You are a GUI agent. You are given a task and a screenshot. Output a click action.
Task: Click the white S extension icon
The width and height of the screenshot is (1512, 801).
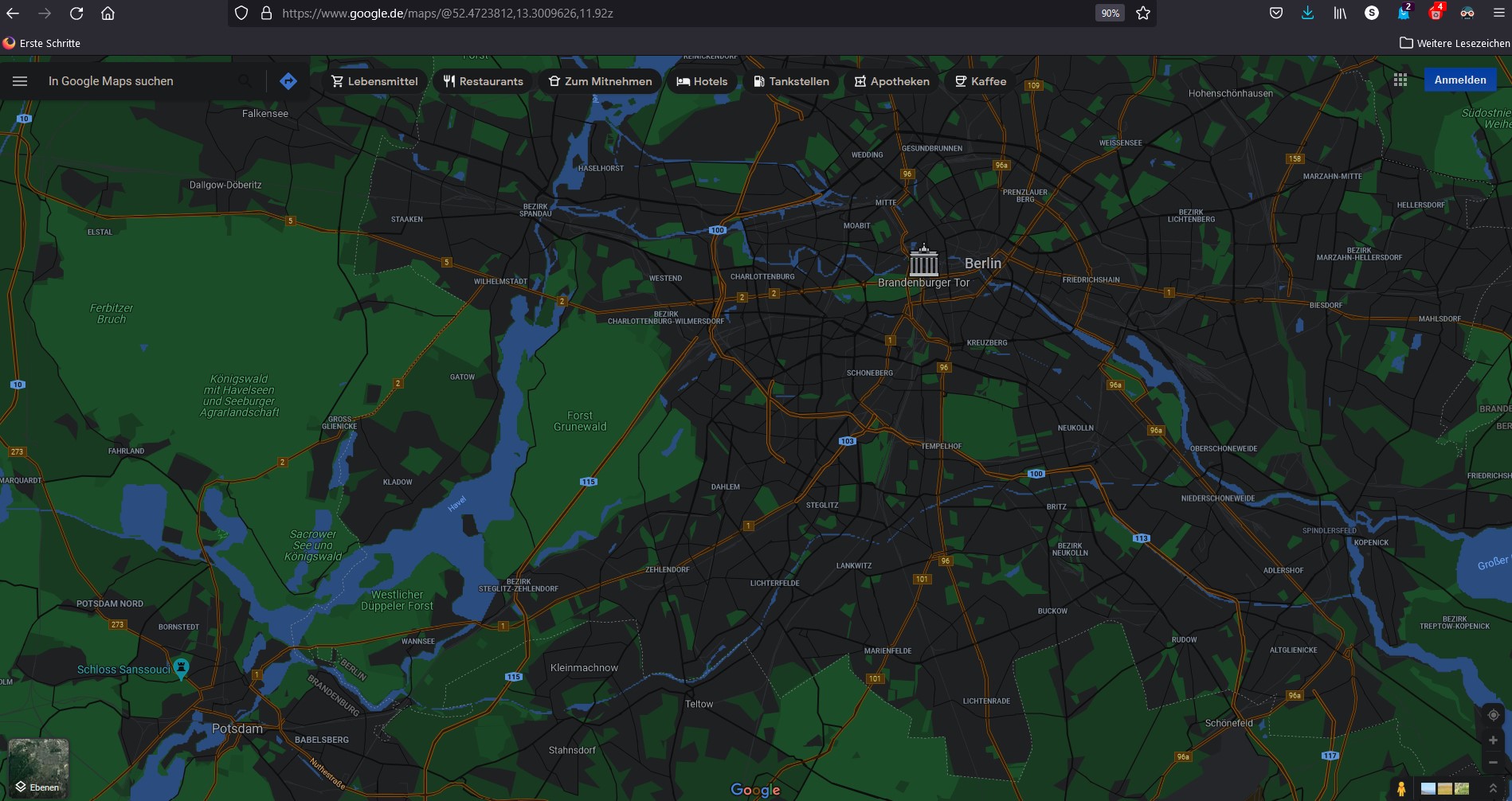[1372, 13]
